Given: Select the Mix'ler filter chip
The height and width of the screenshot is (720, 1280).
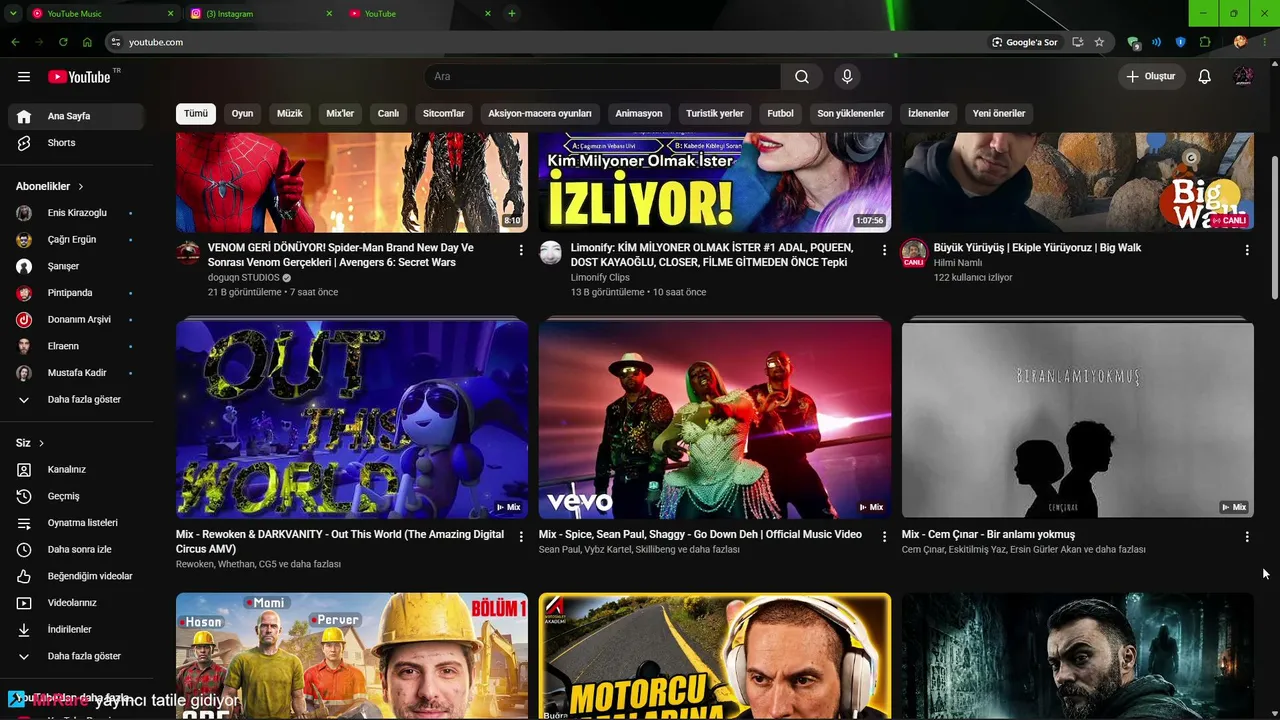Looking at the screenshot, I should 340,114.
